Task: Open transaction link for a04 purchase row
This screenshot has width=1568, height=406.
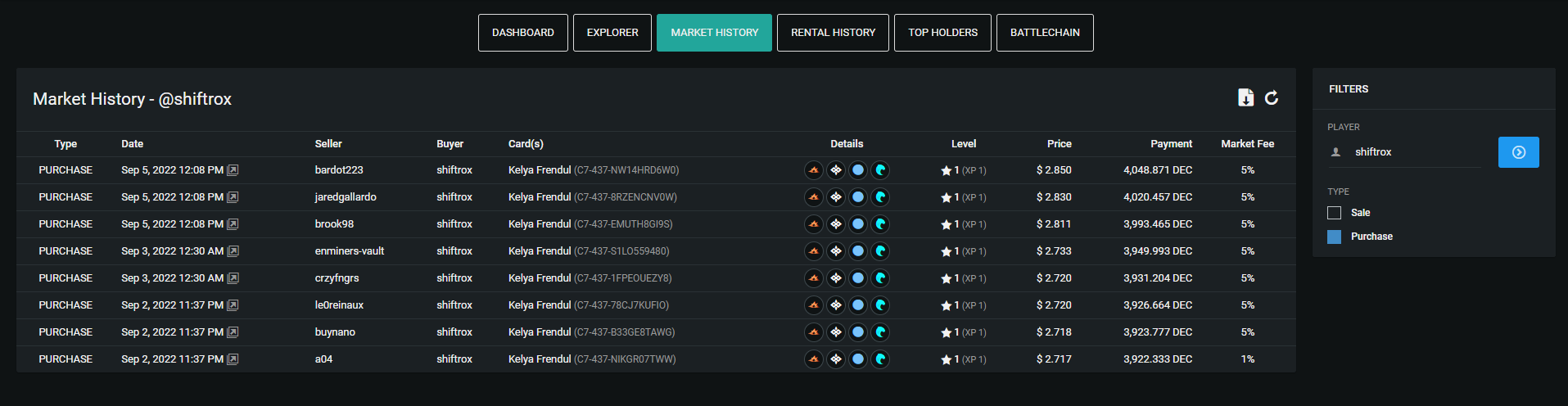Action: 233,359
